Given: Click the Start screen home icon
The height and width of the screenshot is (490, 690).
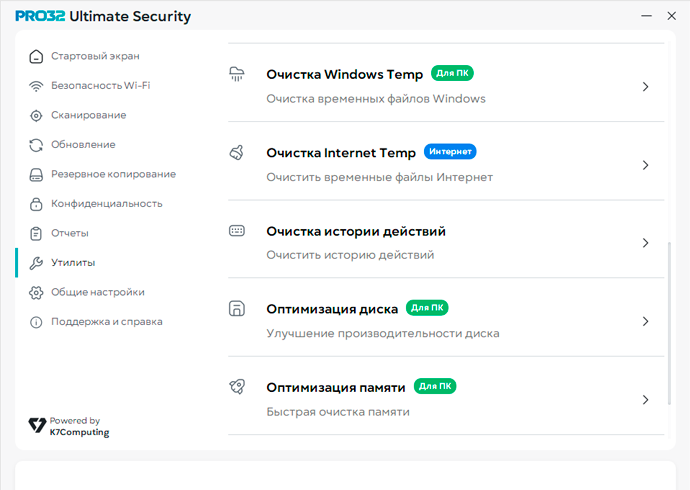Looking at the screenshot, I should point(36,56).
